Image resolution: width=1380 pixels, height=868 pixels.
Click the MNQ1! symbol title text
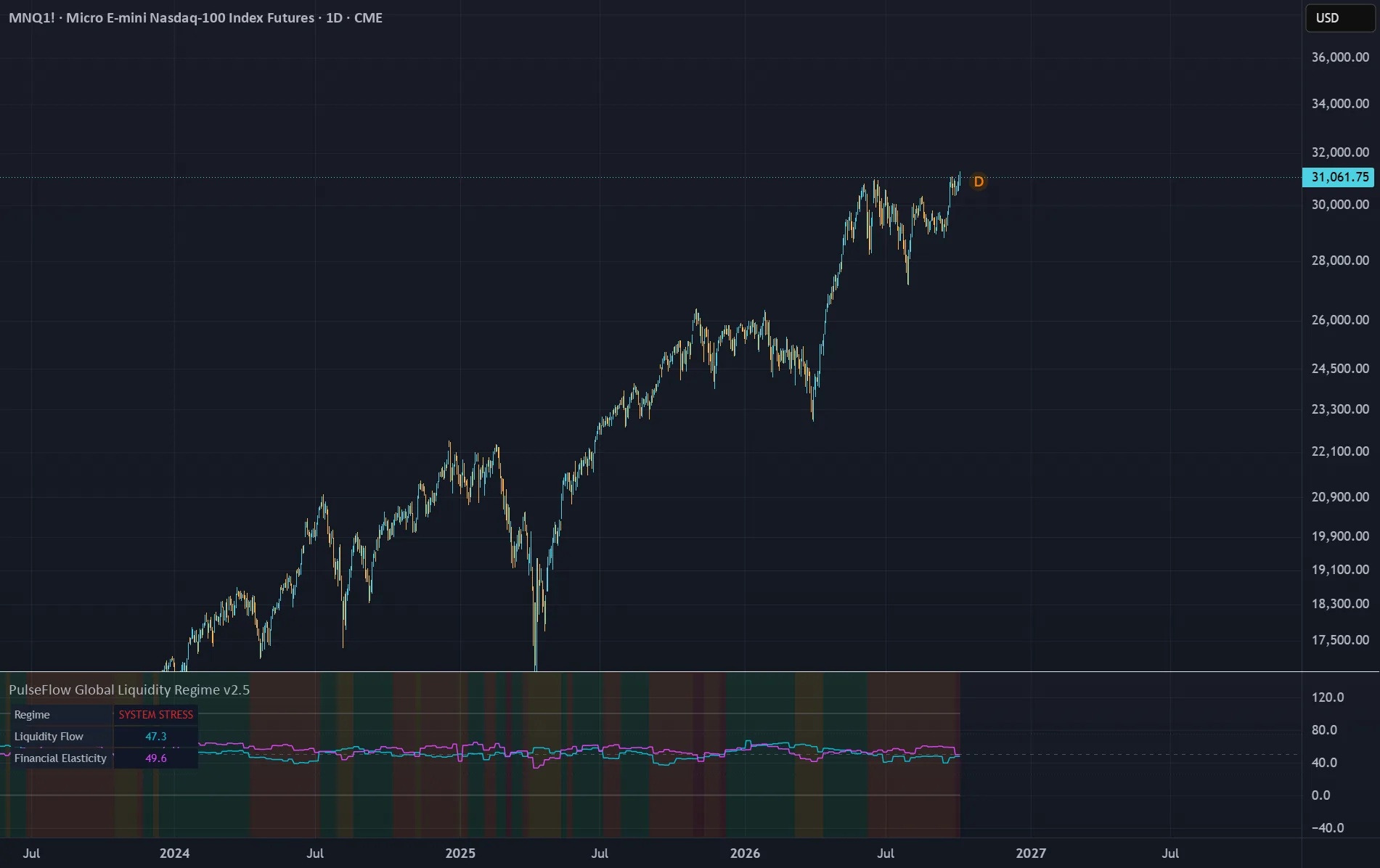pos(195,18)
